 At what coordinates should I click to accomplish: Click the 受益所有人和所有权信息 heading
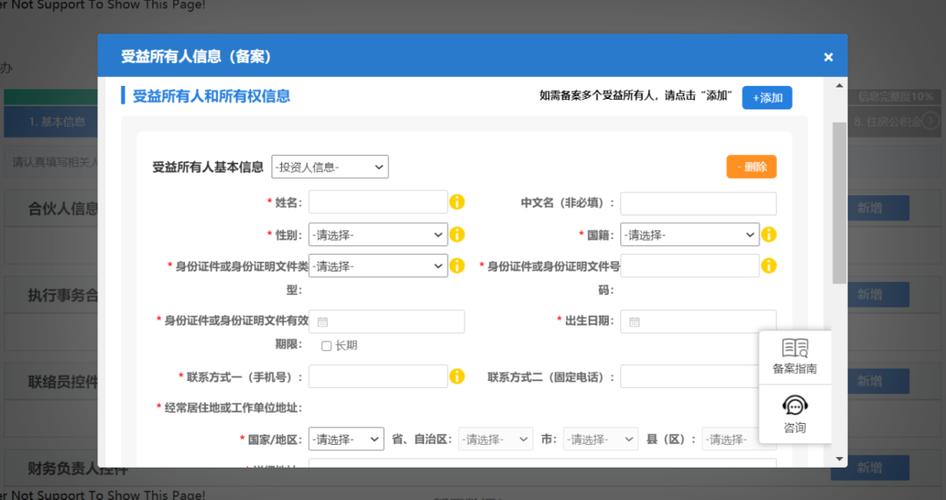point(211,96)
